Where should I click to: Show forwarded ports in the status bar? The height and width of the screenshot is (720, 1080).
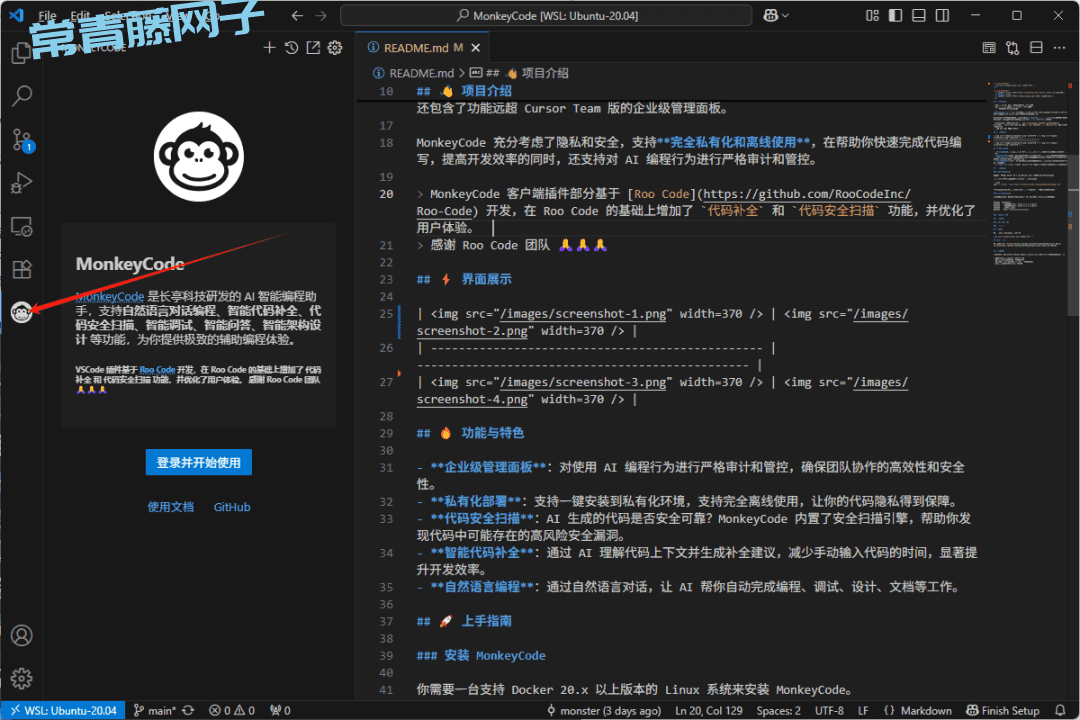[280, 710]
